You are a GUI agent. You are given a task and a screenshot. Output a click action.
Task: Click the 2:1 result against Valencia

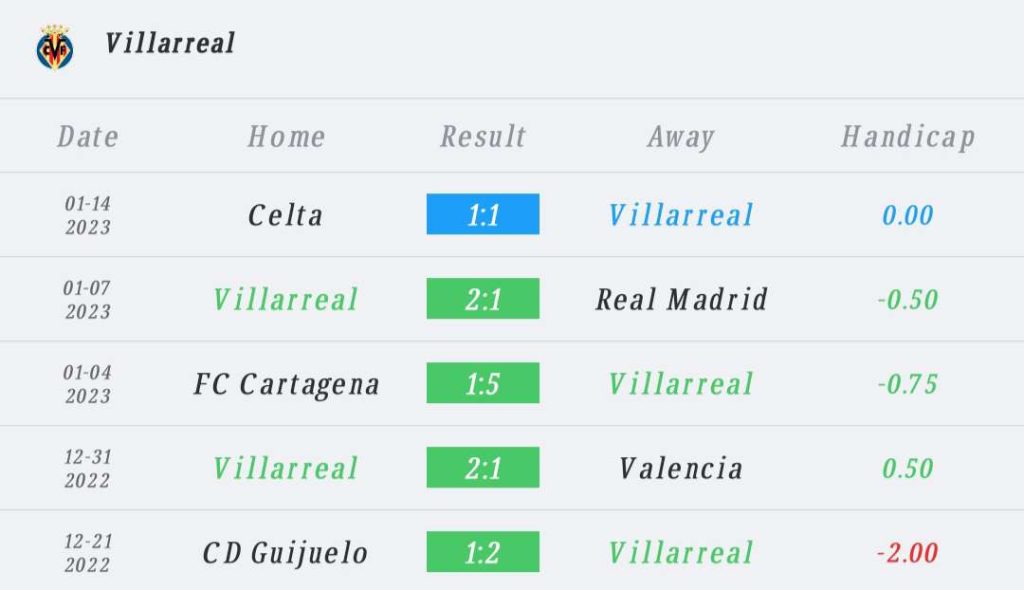pos(483,467)
